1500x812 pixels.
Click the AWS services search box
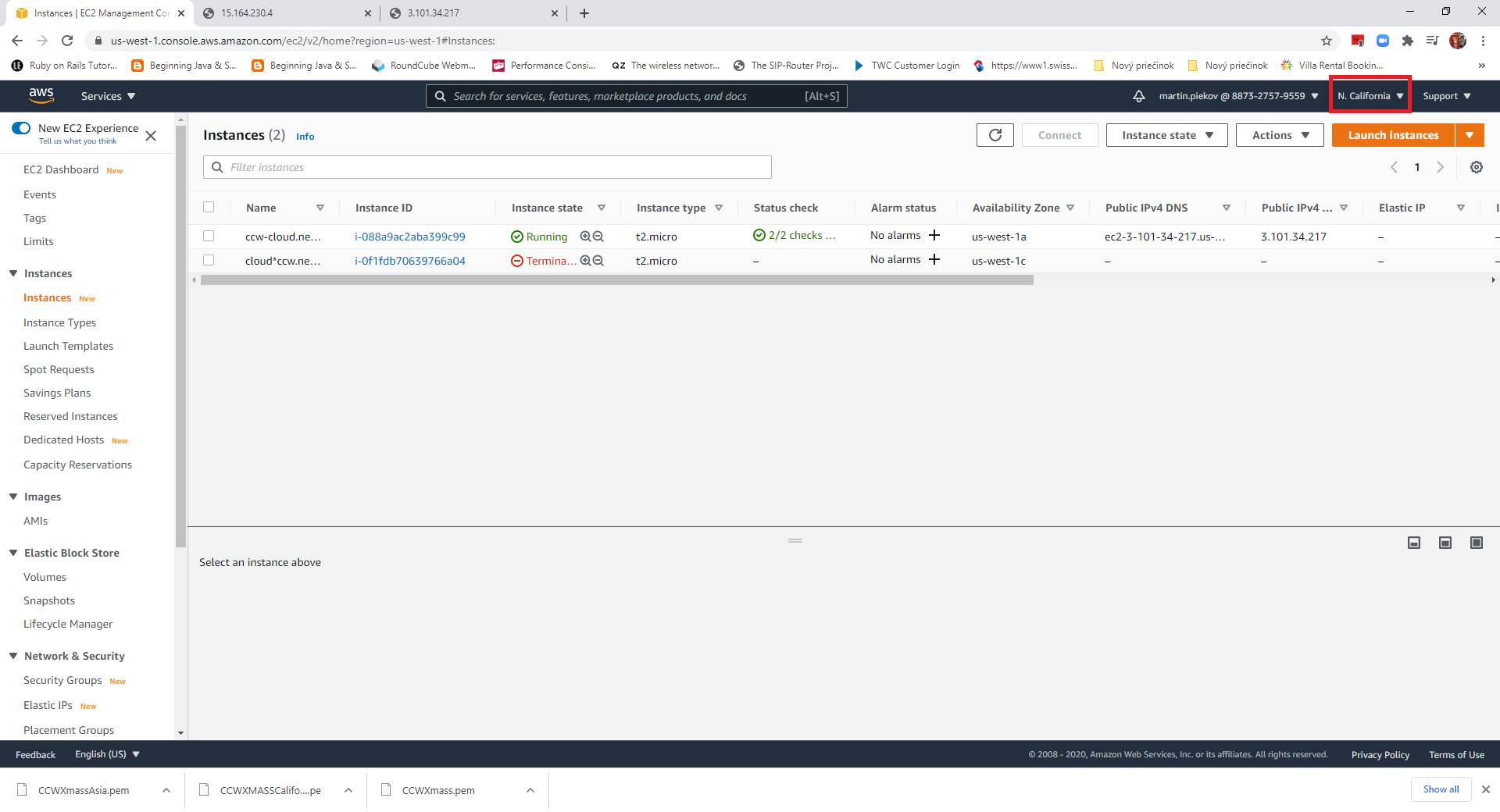636,96
